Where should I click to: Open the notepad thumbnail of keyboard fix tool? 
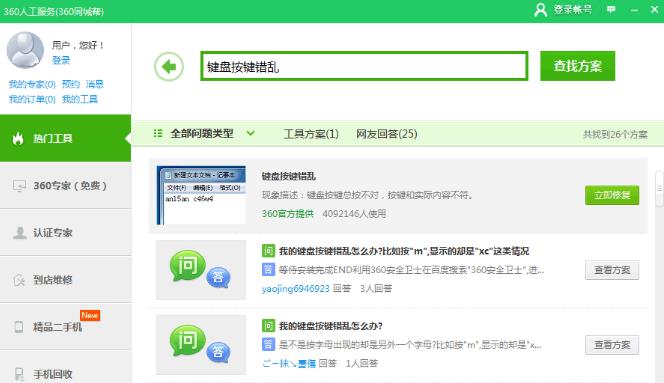[x=201, y=195]
